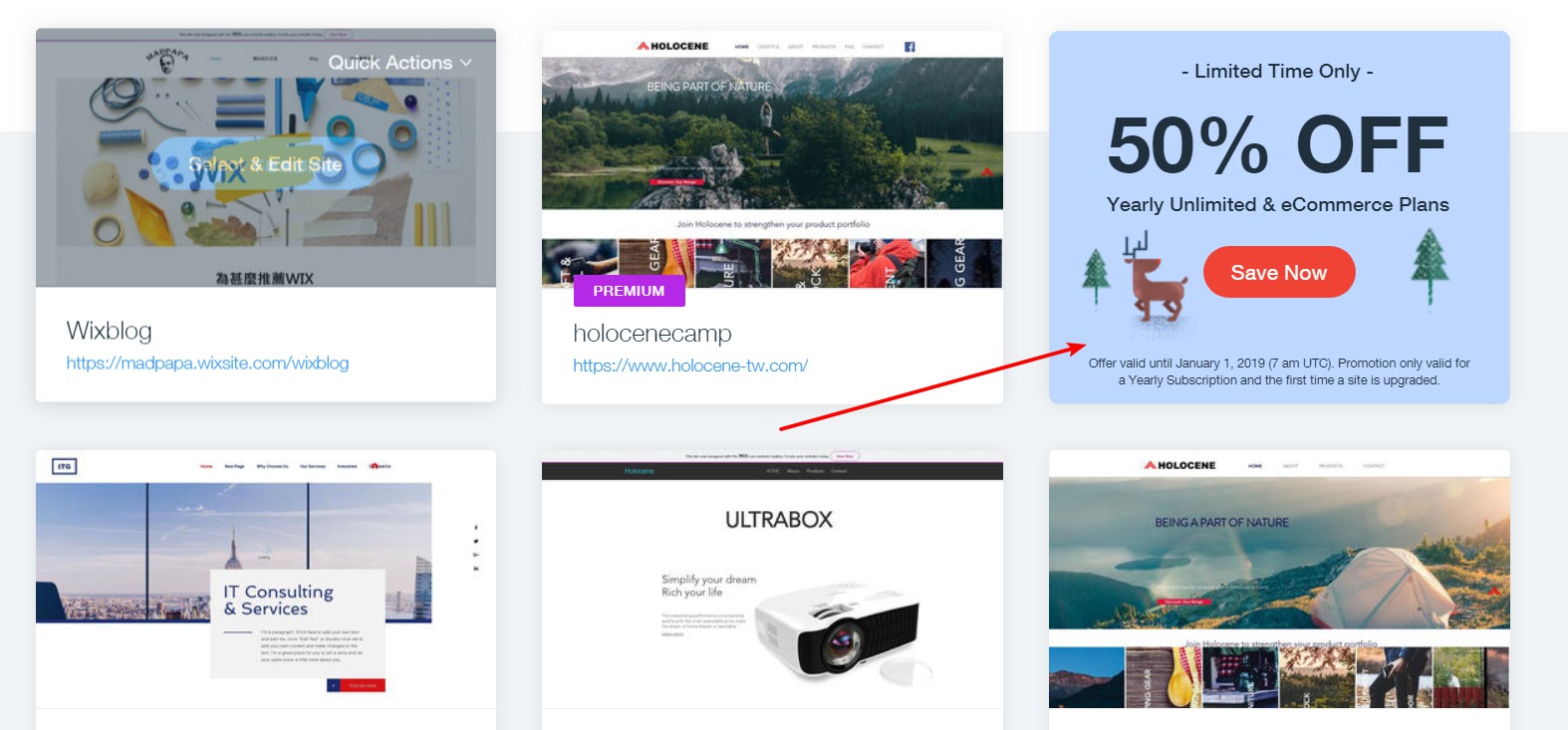1568x730 pixels.
Task: Click the HOLOCENE logo in holocenecamp preview
Action: pyautogui.click(x=673, y=46)
